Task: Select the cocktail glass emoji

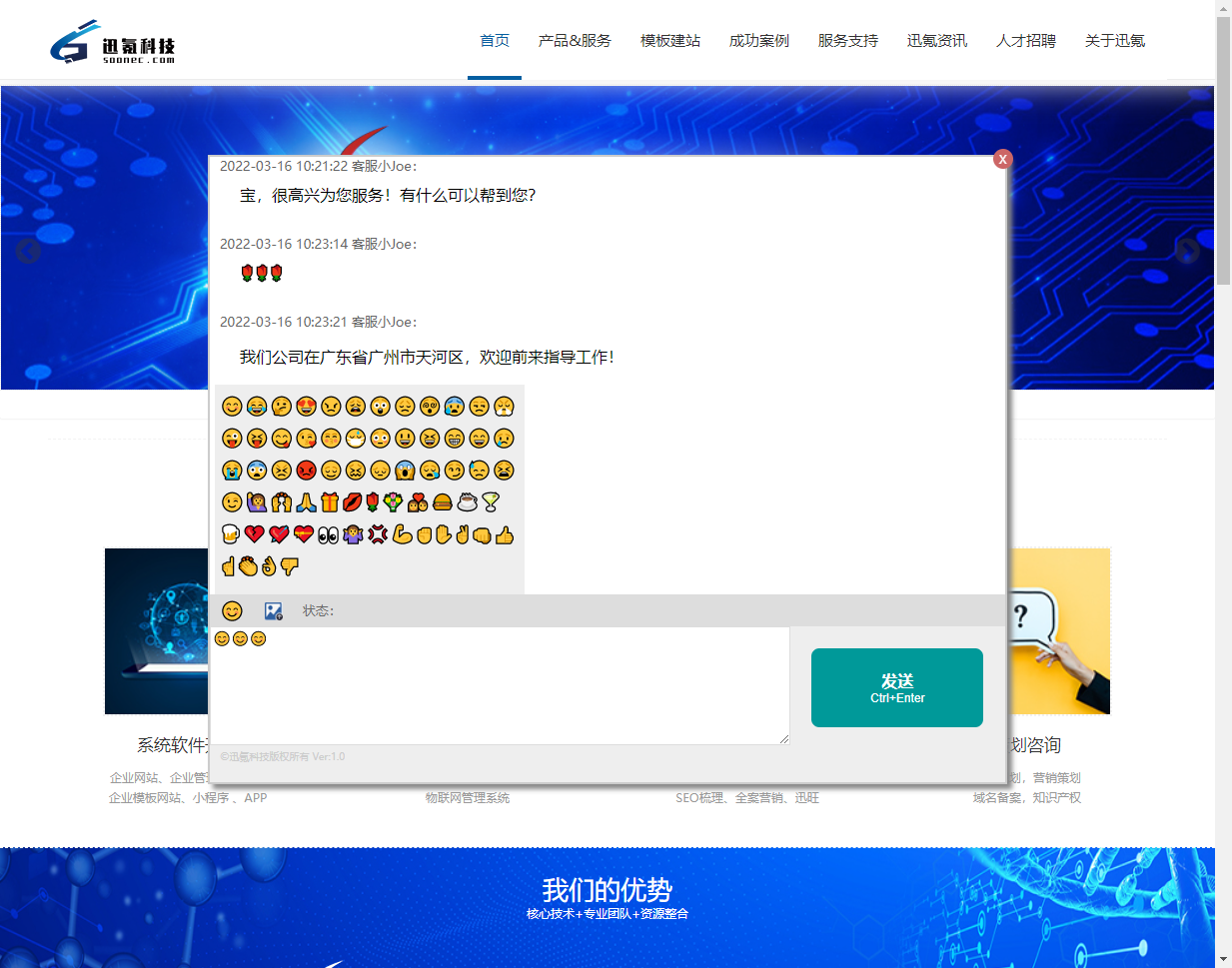Action: pos(491,502)
